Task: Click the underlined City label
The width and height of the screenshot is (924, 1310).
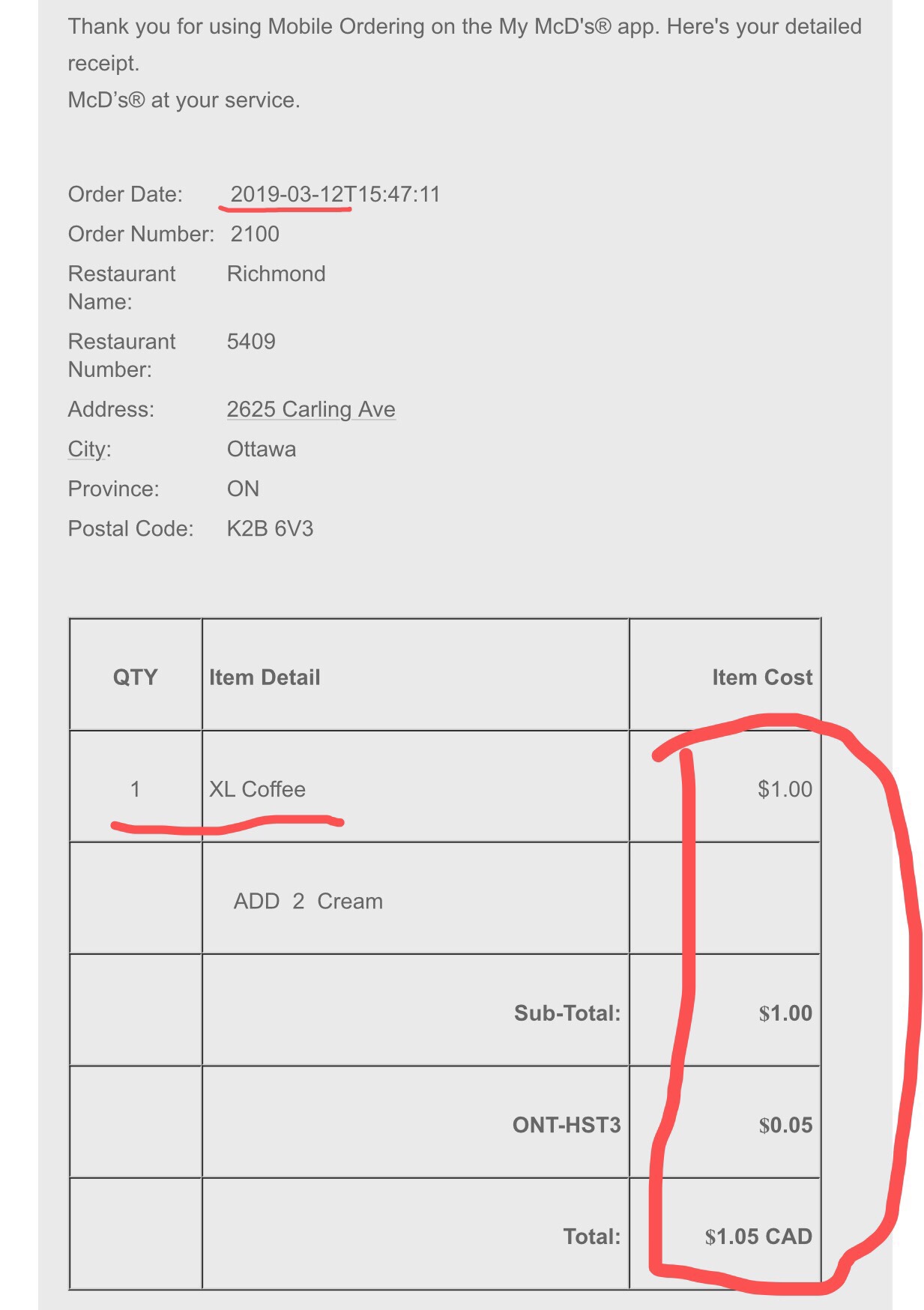Action: coord(89,449)
